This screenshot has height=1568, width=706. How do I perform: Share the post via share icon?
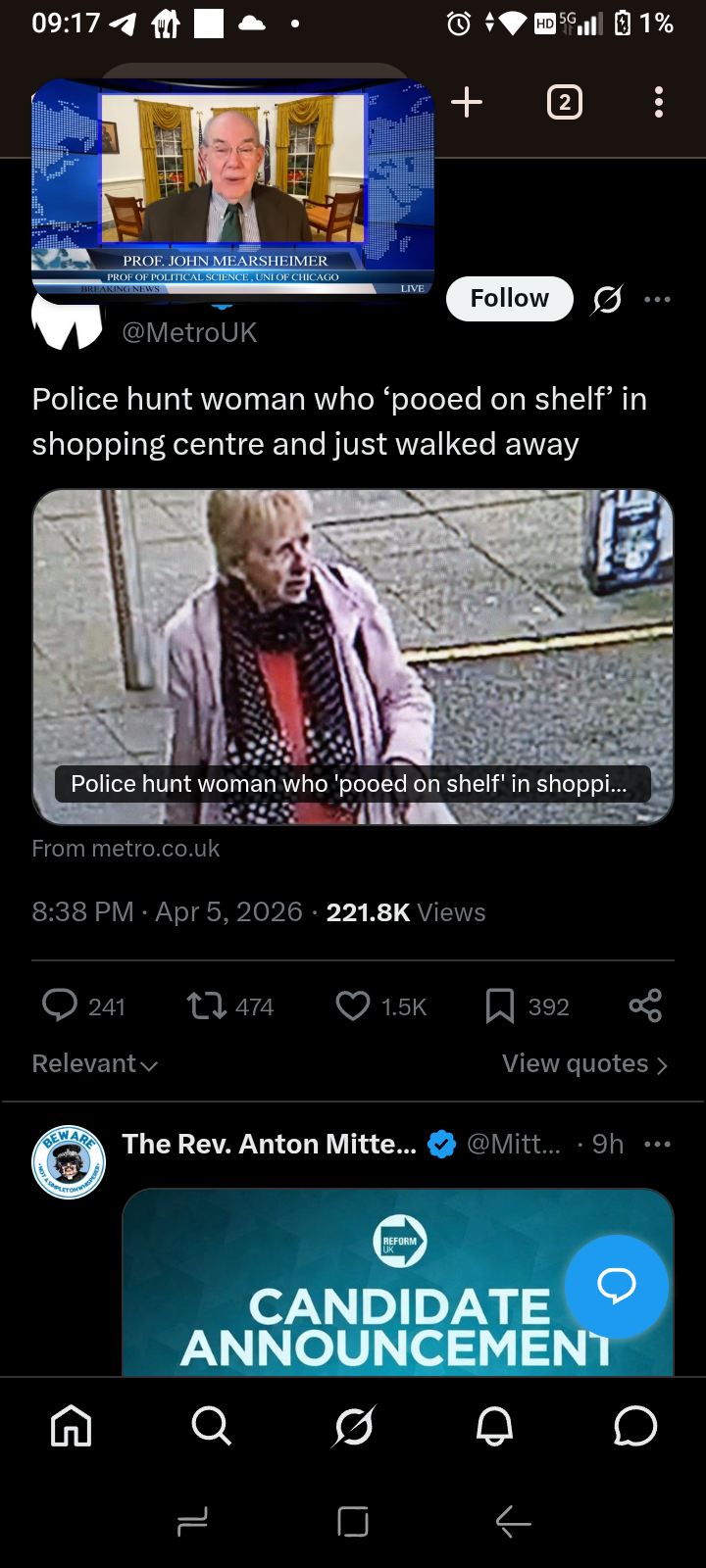pyautogui.click(x=645, y=1006)
